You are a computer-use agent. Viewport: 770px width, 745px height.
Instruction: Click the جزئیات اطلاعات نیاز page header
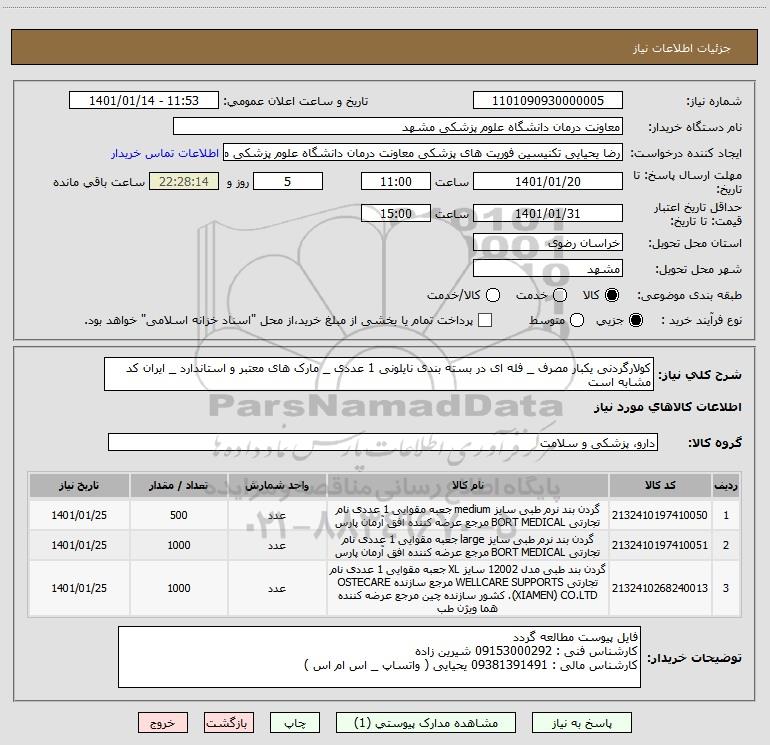pyautogui.click(x=682, y=48)
